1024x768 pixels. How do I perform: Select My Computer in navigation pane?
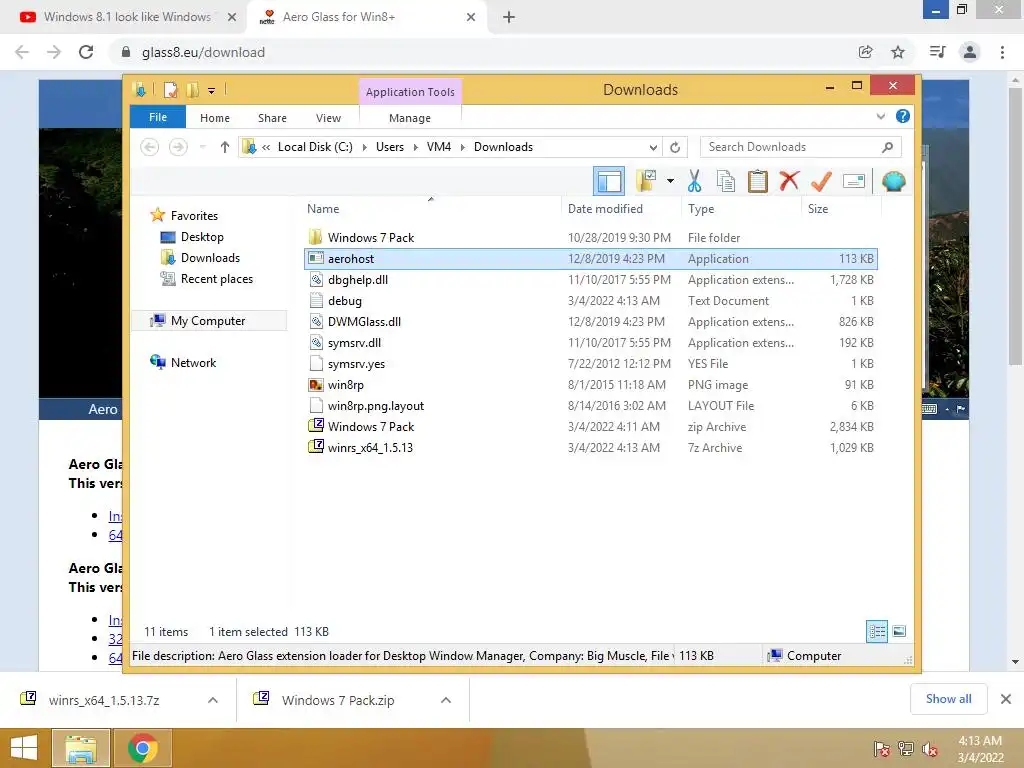208,321
